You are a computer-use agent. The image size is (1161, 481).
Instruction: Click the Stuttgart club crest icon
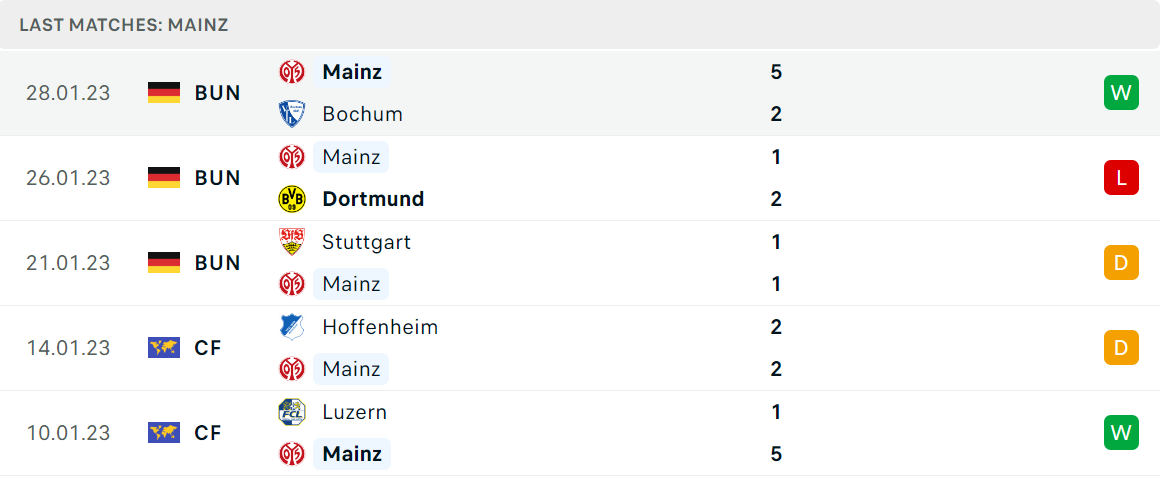pos(292,242)
